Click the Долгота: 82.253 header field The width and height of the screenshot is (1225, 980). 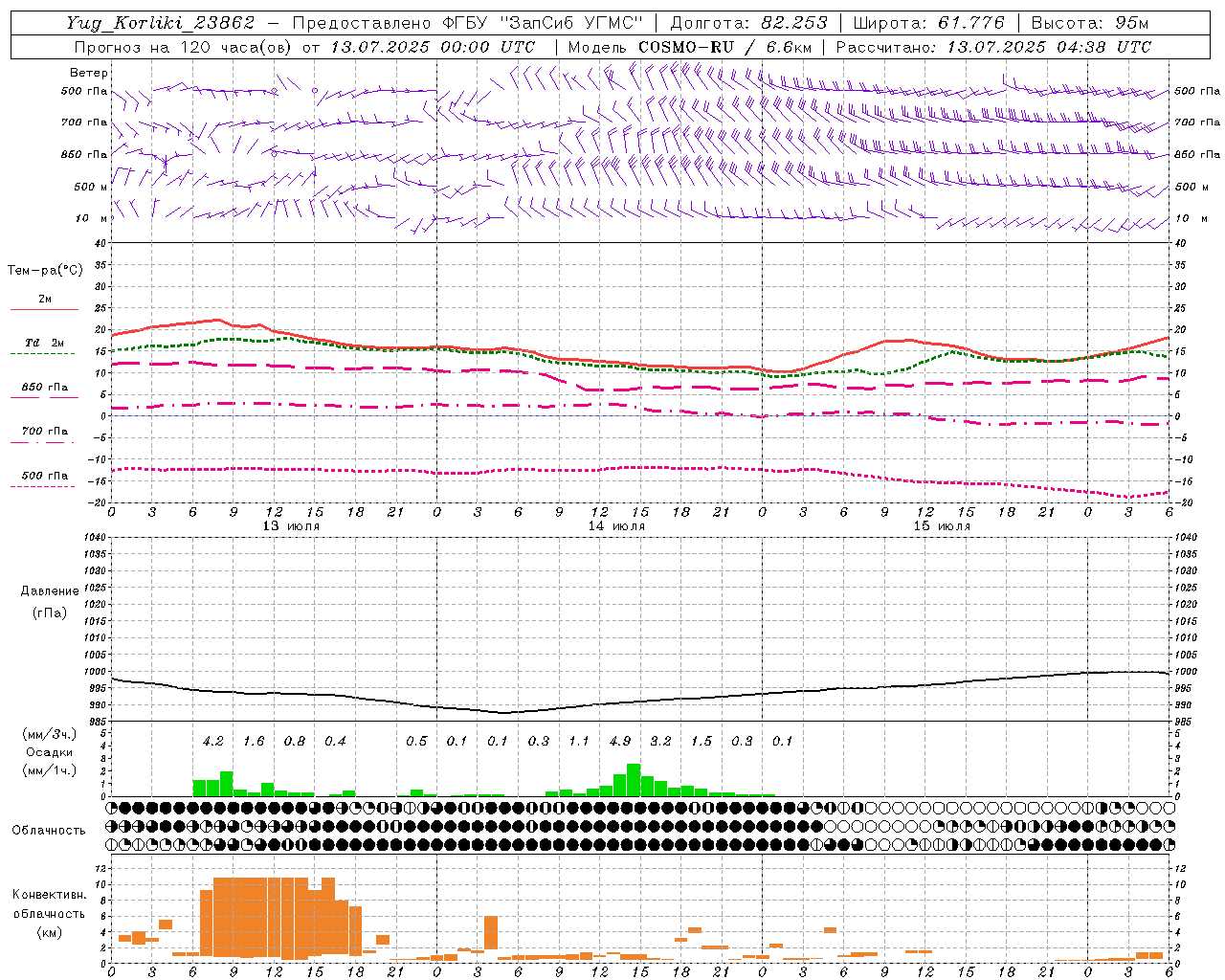click(748, 23)
